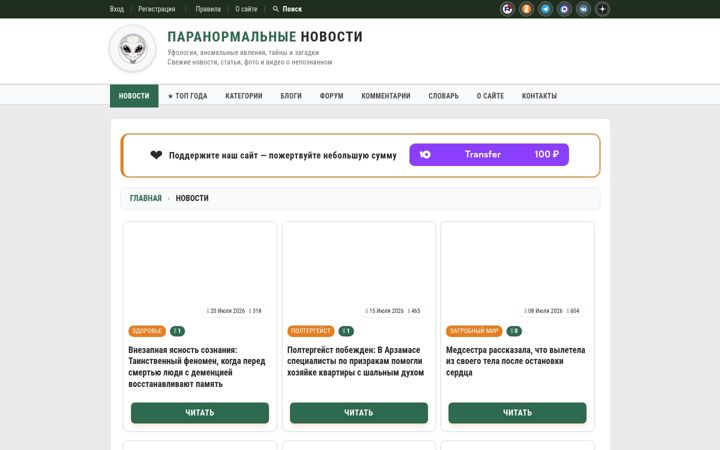Open О САЙТЕ in the main navigation
This screenshot has width=720, height=450.
click(490, 96)
